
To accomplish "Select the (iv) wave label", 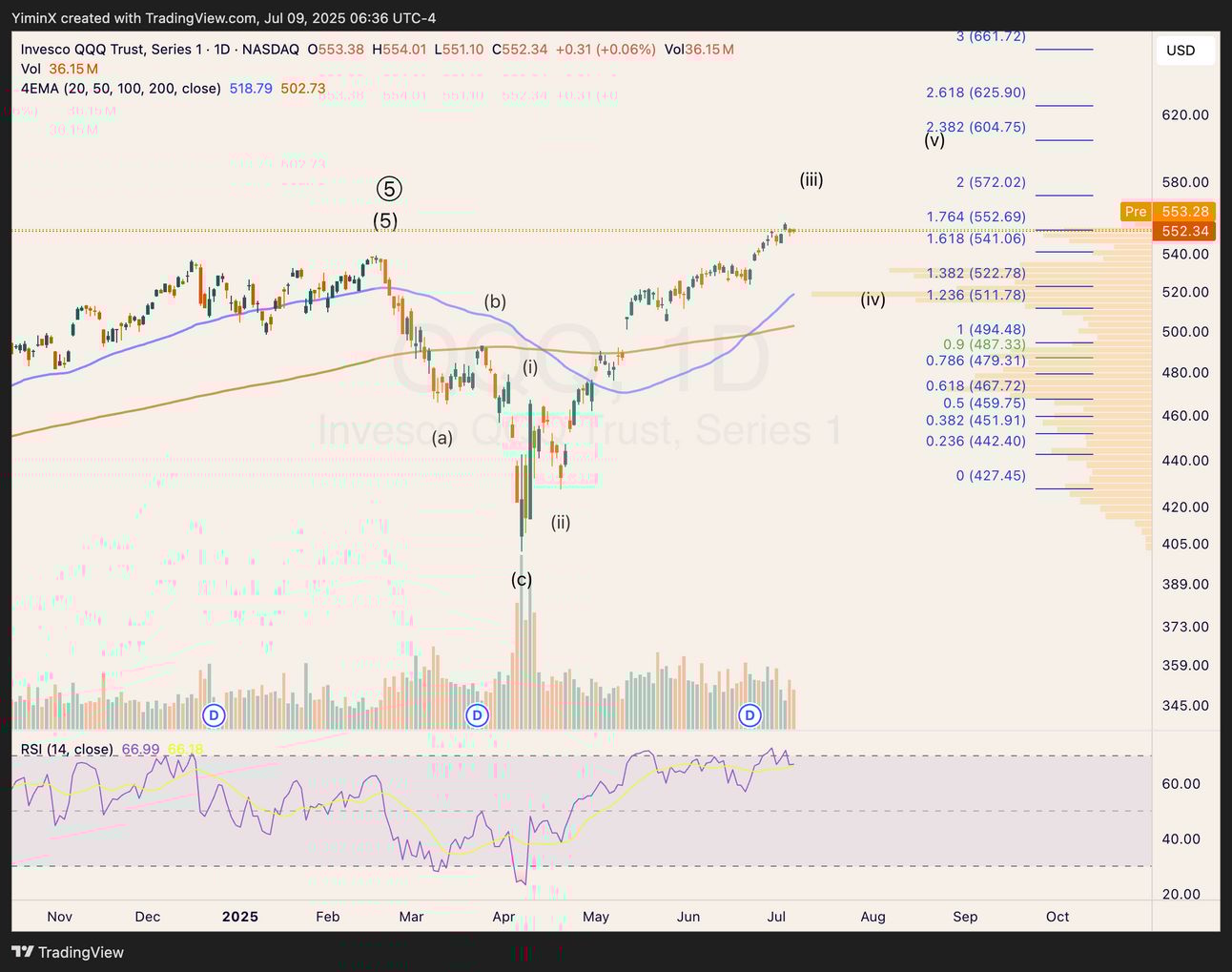I will [x=873, y=299].
